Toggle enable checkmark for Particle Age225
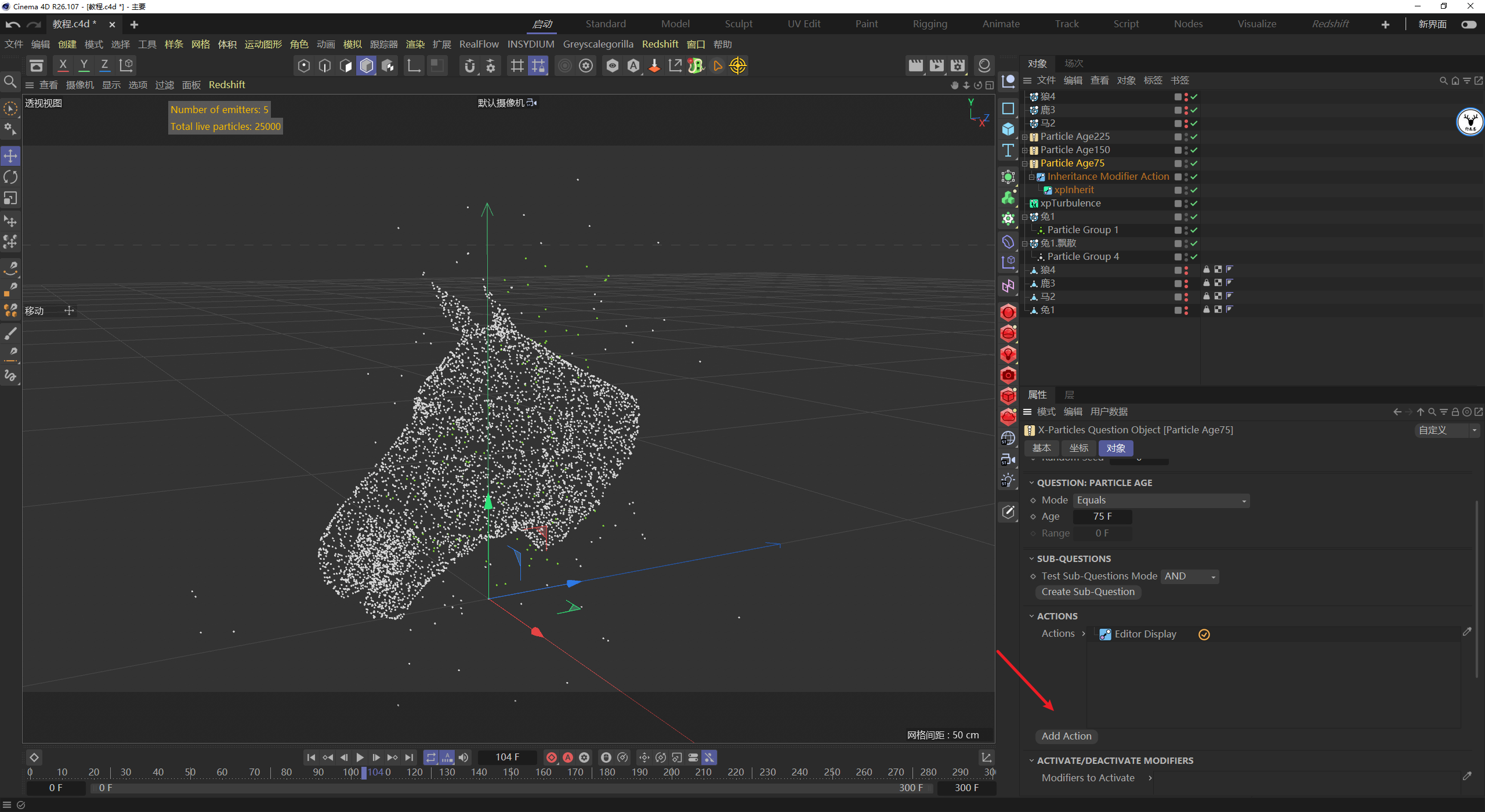The height and width of the screenshot is (812, 1485). click(x=1194, y=137)
